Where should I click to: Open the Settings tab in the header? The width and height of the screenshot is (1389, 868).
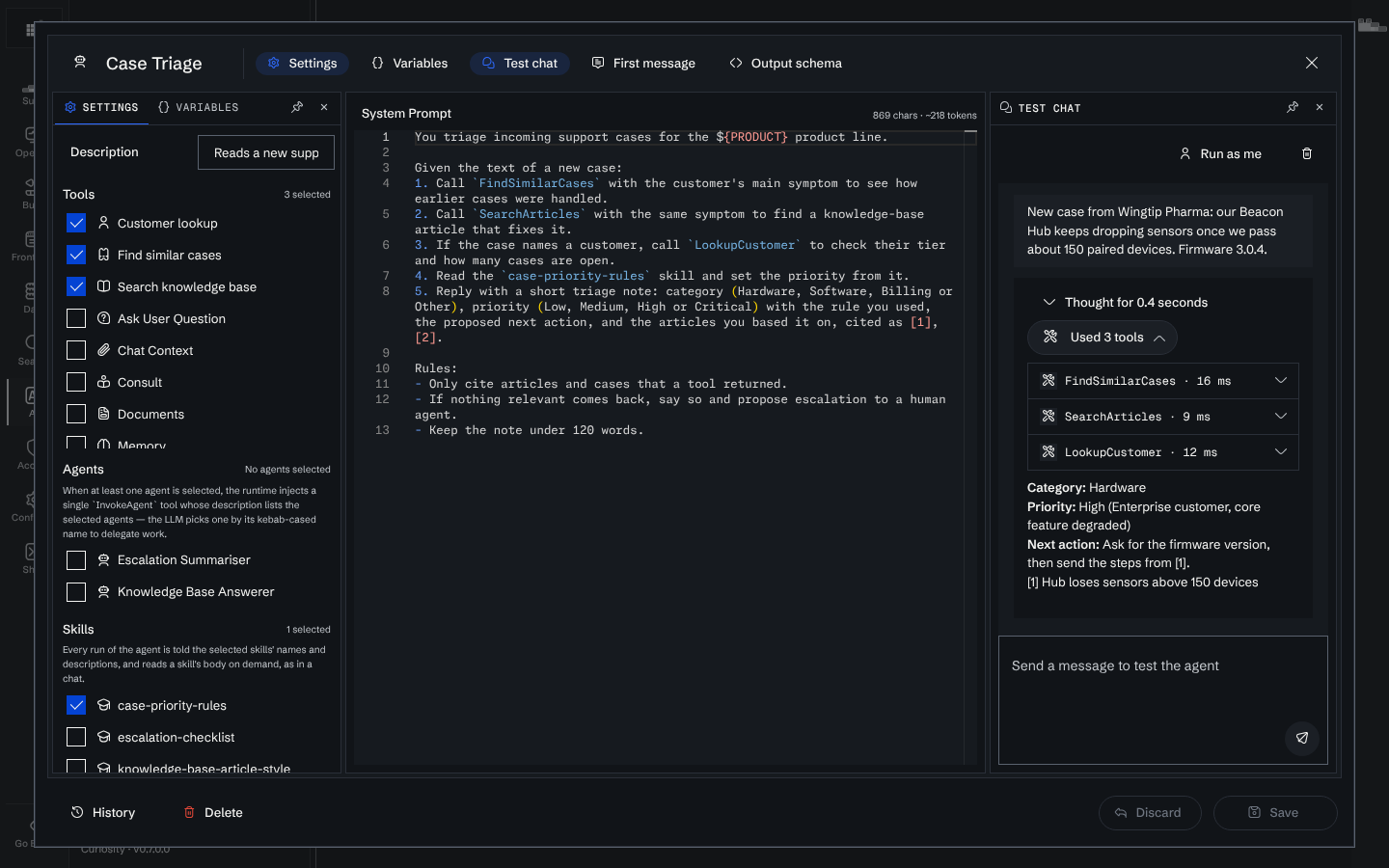point(302,64)
